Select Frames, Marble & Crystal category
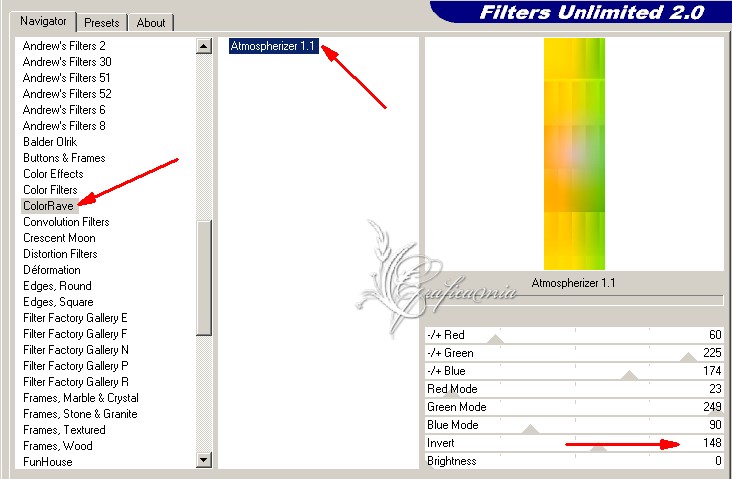Image resolution: width=732 pixels, height=479 pixels. 81,398
